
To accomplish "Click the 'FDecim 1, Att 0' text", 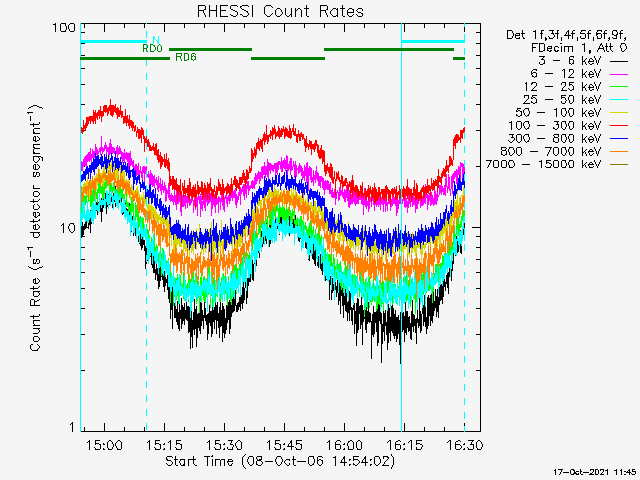I will coord(579,48).
